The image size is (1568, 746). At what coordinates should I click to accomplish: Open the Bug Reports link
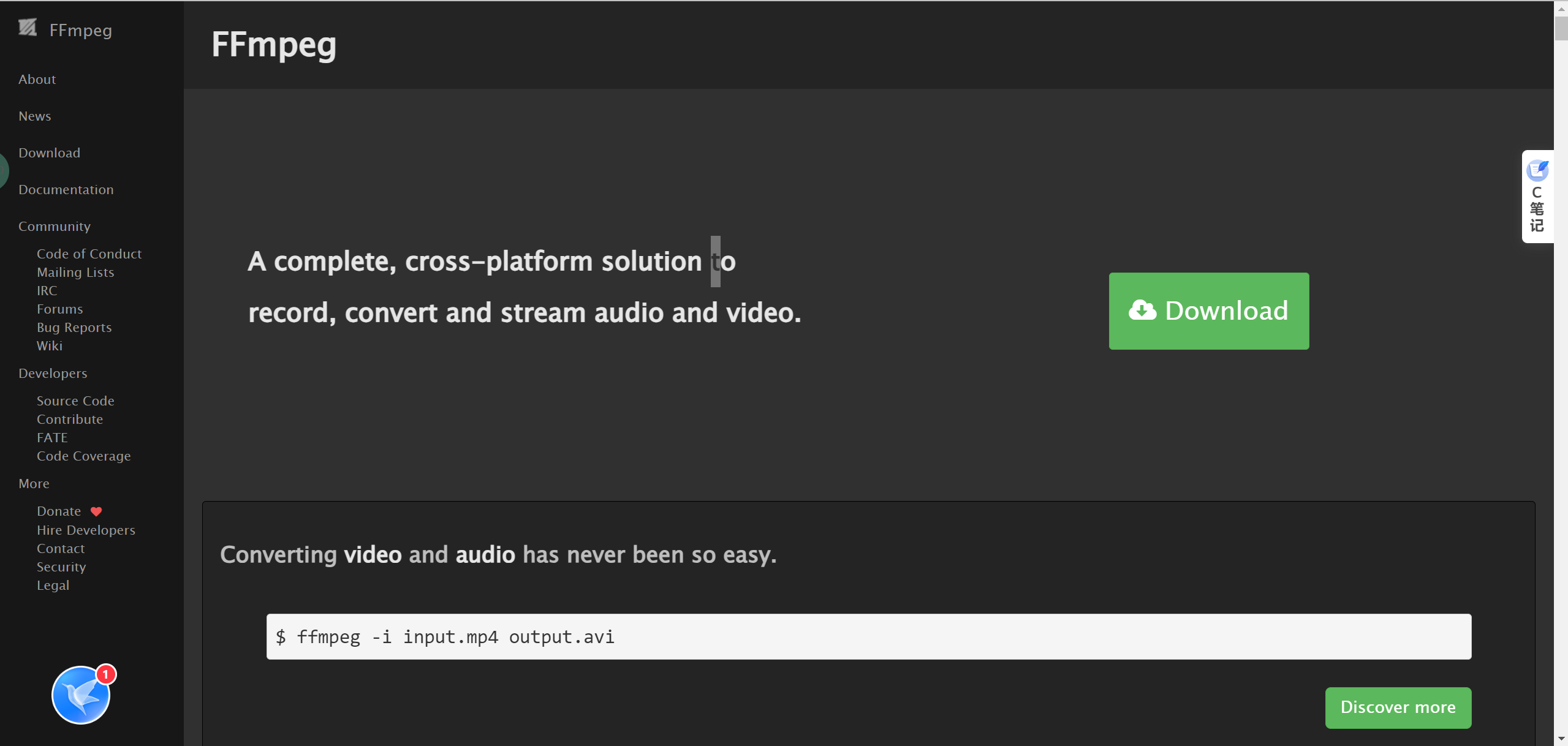[74, 328]
